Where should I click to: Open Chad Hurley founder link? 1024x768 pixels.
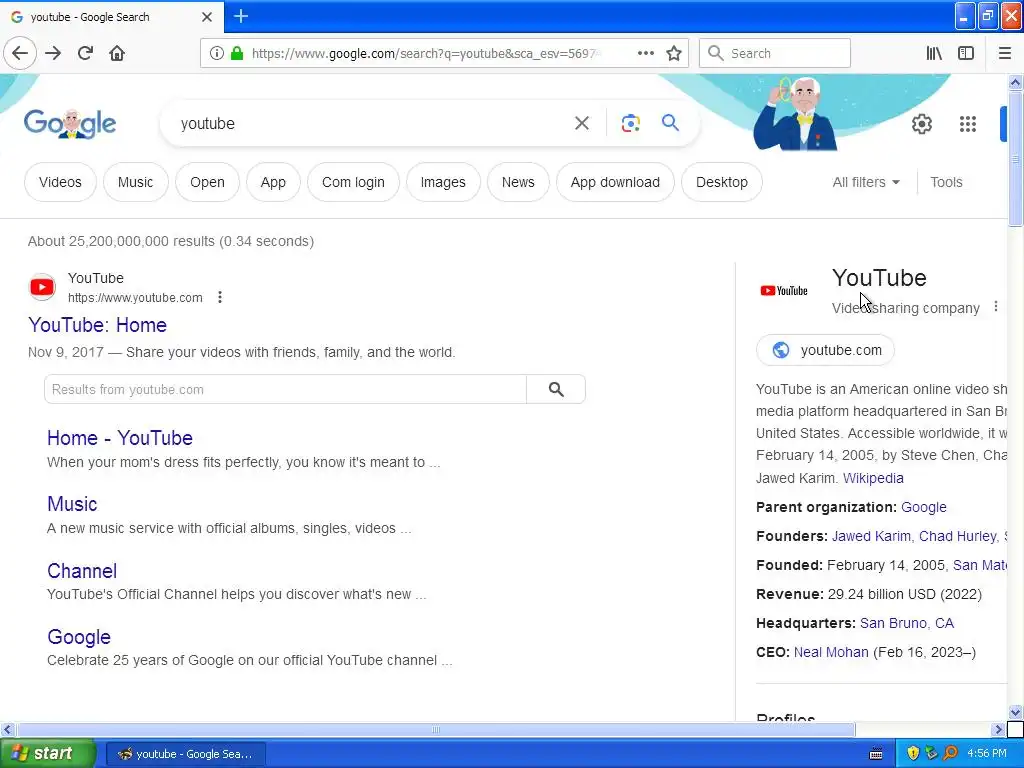click(x=957, y=536)
